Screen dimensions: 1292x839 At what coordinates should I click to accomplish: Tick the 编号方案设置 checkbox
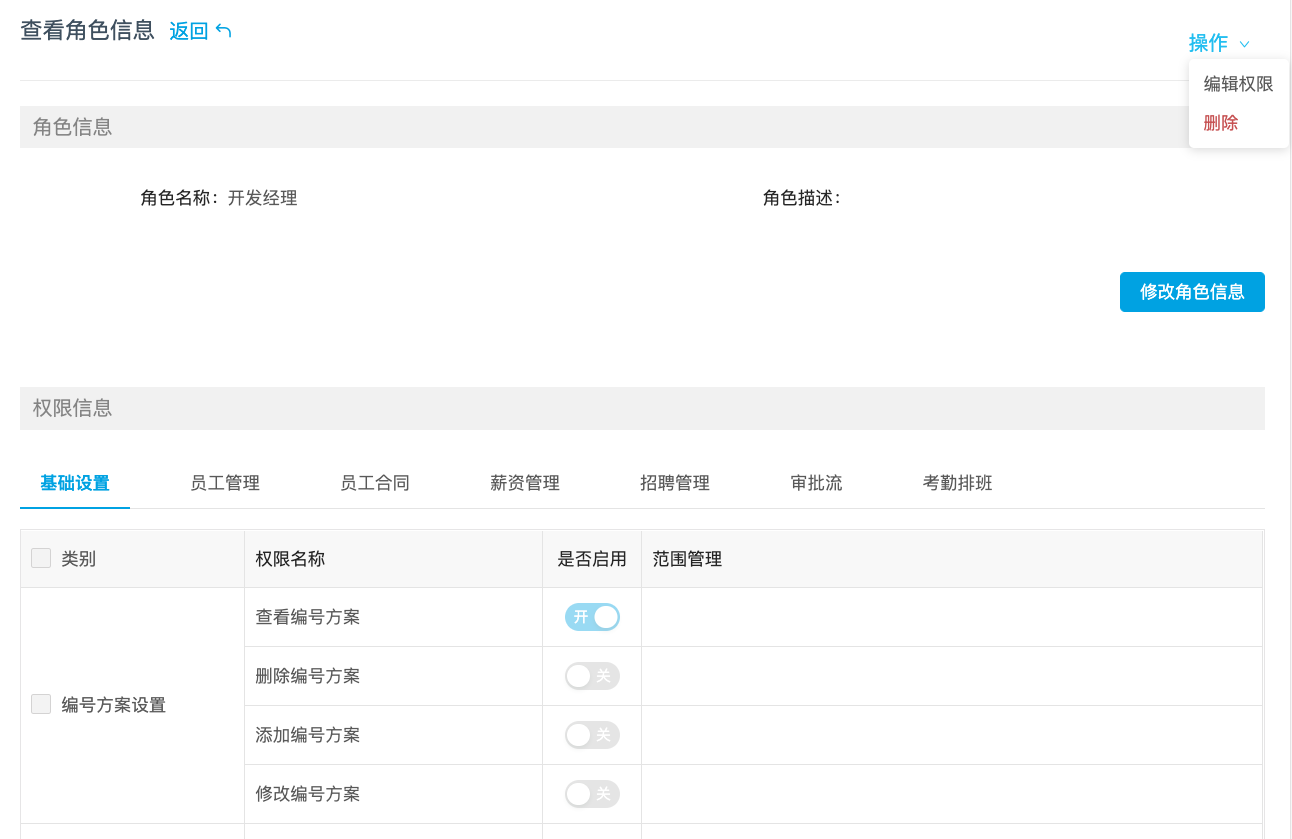[41, 704]
